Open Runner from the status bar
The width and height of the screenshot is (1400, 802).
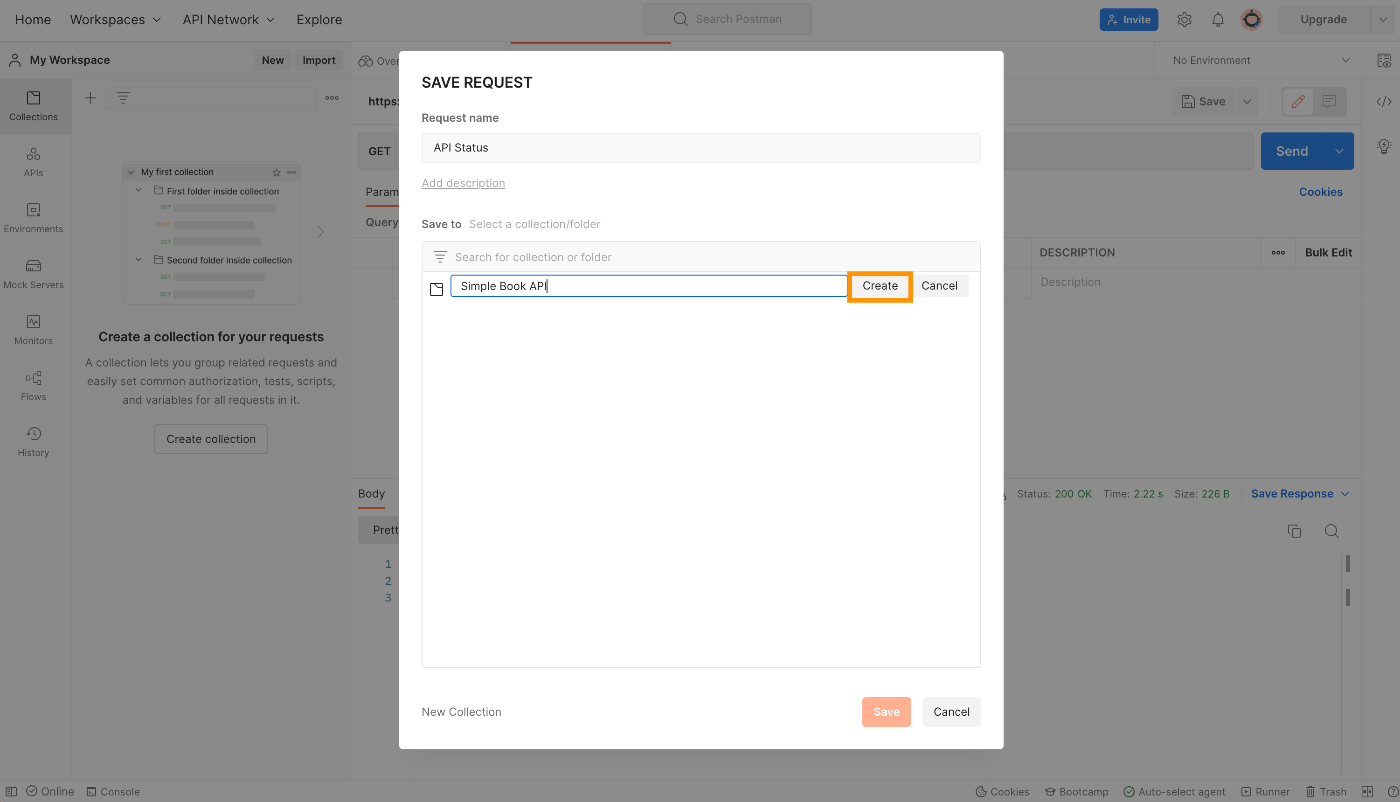(x=1264, y=791)
